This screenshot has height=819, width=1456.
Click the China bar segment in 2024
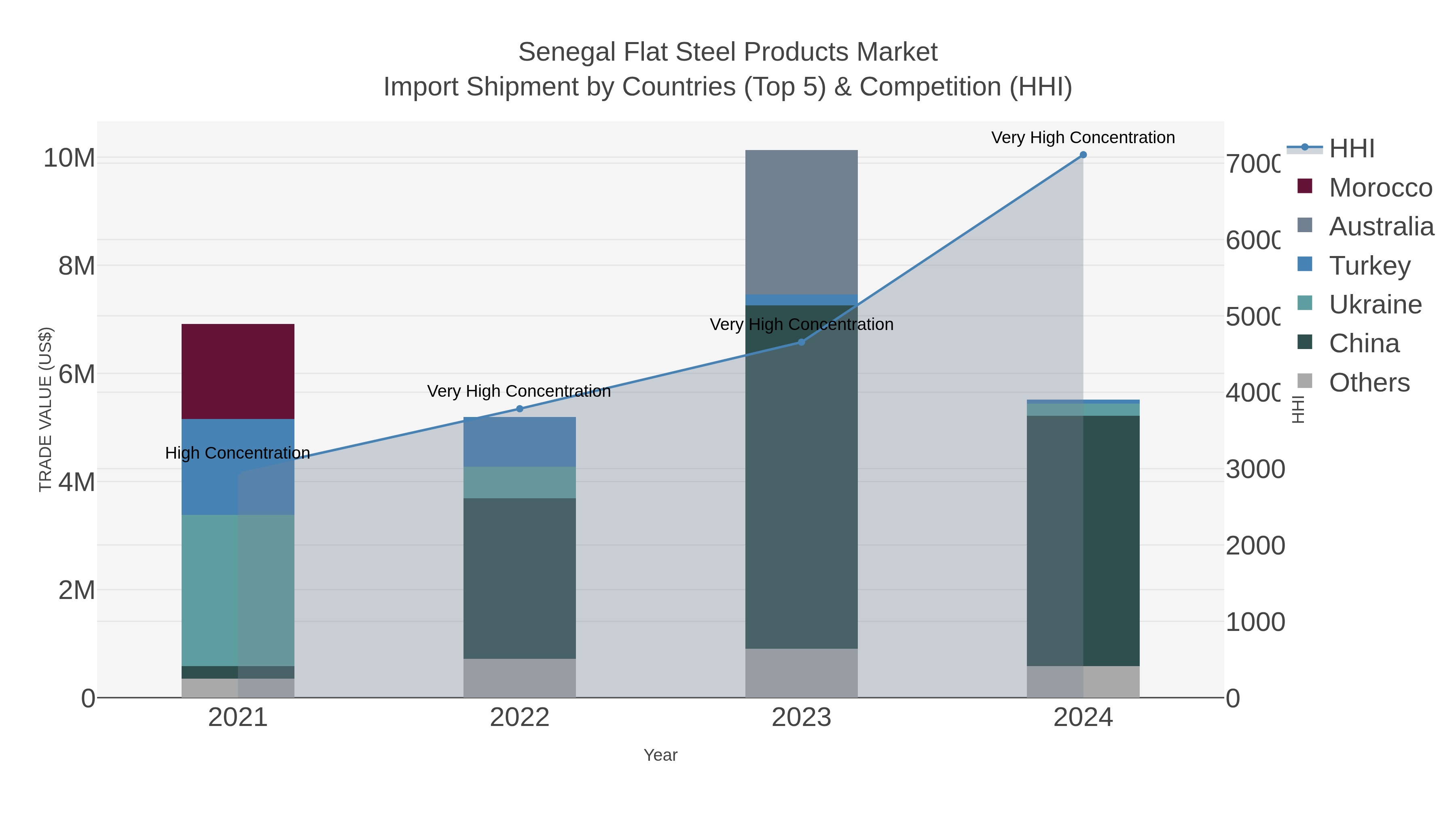[1083, 541]
